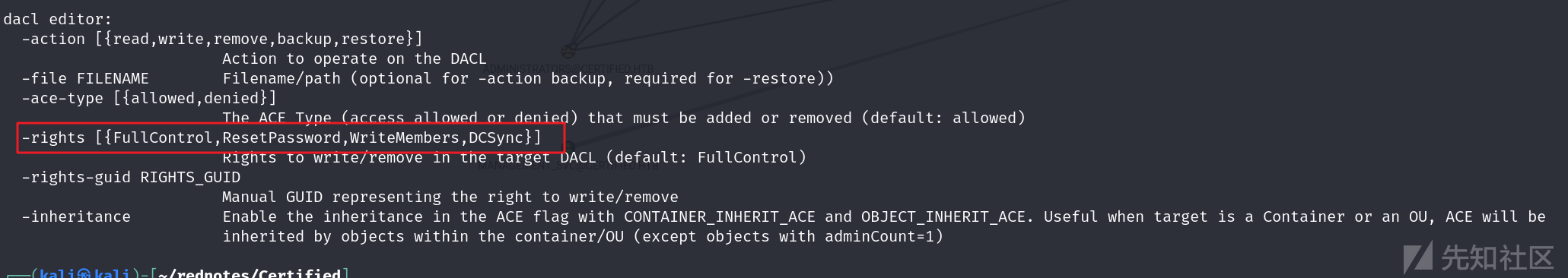Click the adminCount=1 text

click(879, 236)
